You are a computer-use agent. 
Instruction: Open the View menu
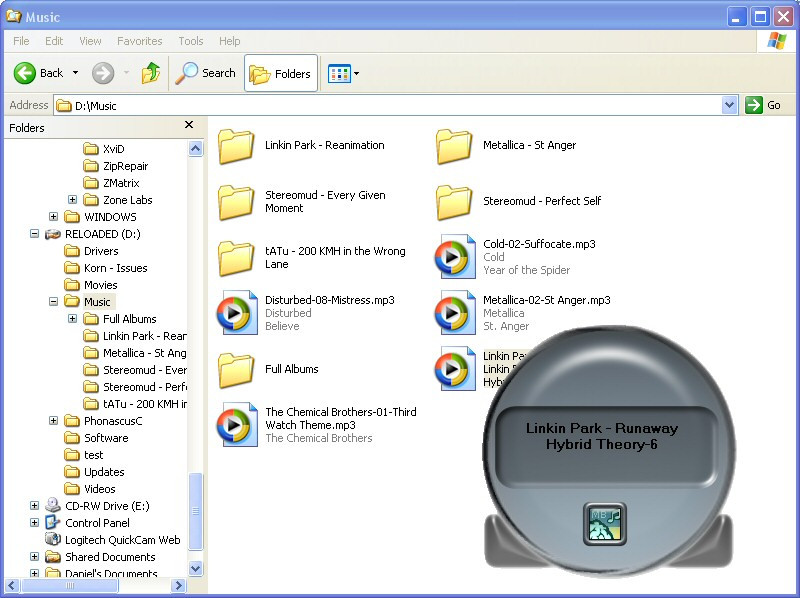point(90,41)
